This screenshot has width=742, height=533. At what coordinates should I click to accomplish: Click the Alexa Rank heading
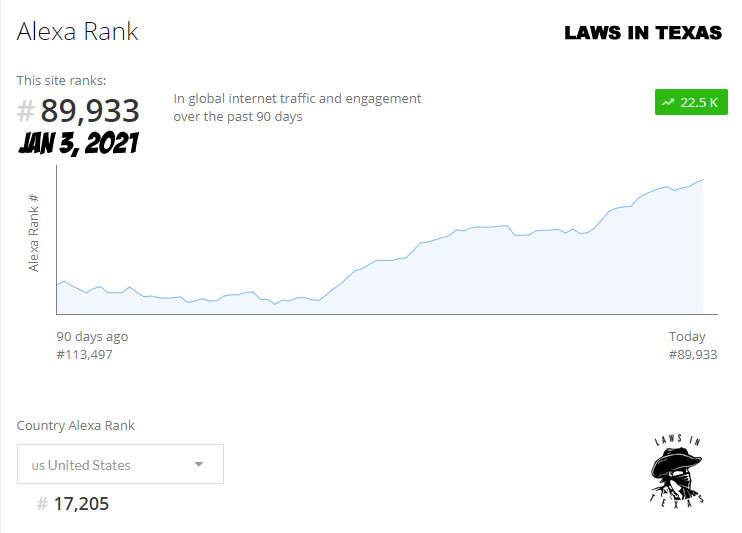tap(77, 32)
